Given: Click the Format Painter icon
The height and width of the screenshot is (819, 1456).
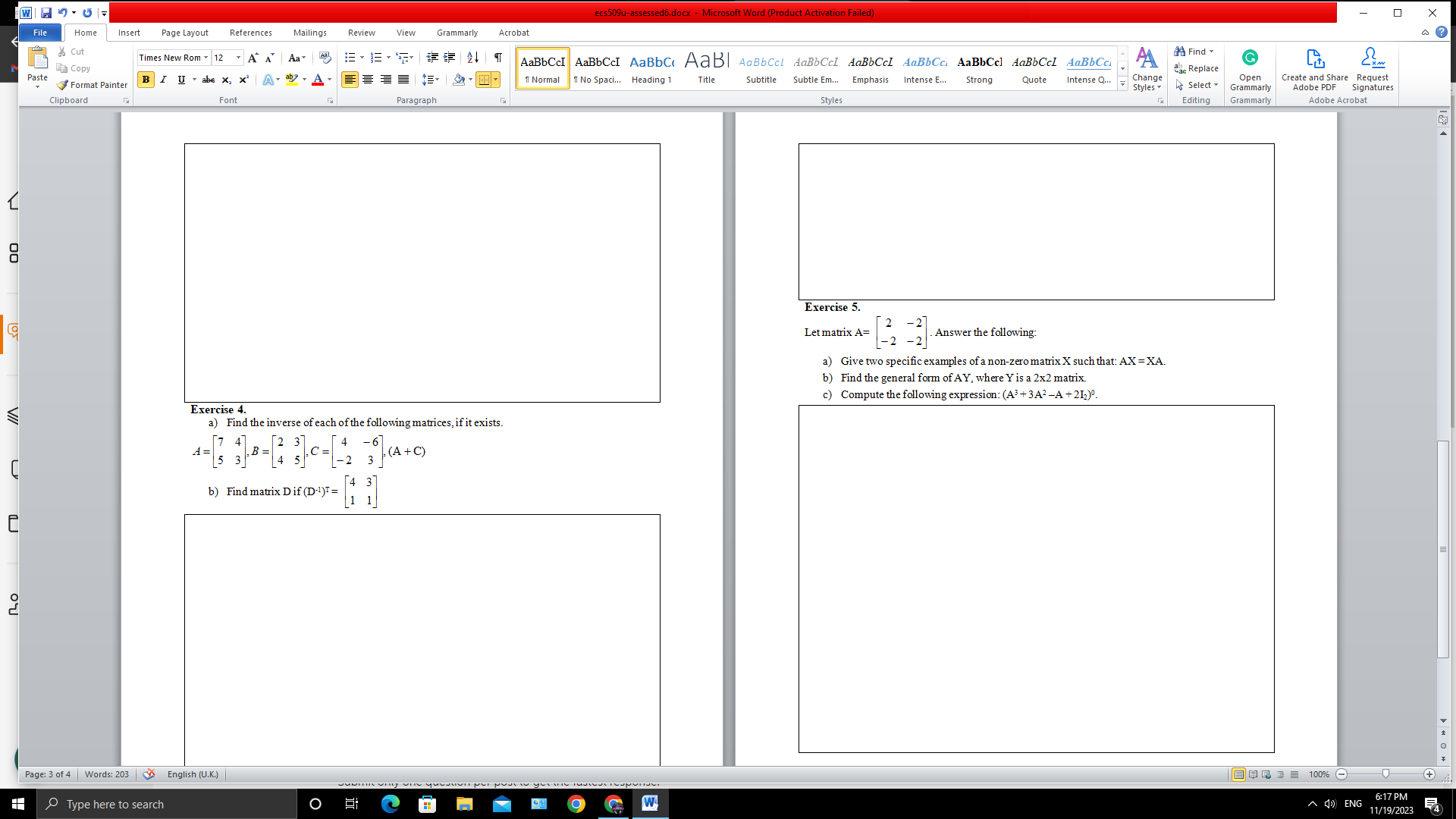Looking at the screenshot, I should pos(63,85).
